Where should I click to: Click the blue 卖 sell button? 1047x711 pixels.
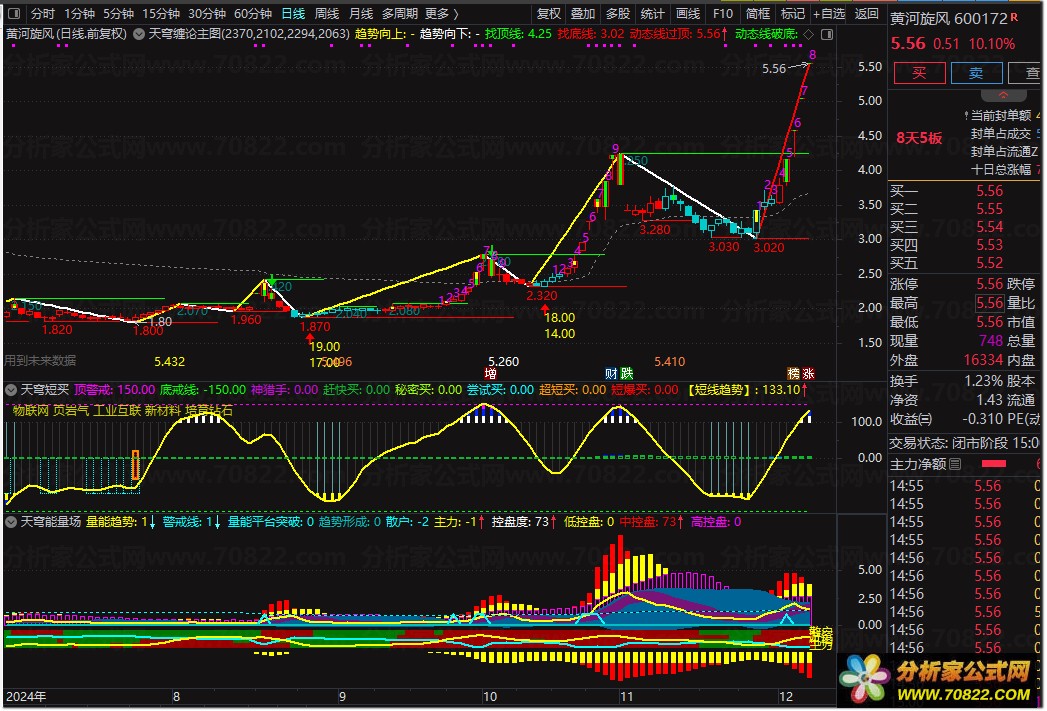pyautogui.click(x=976, y=73)
